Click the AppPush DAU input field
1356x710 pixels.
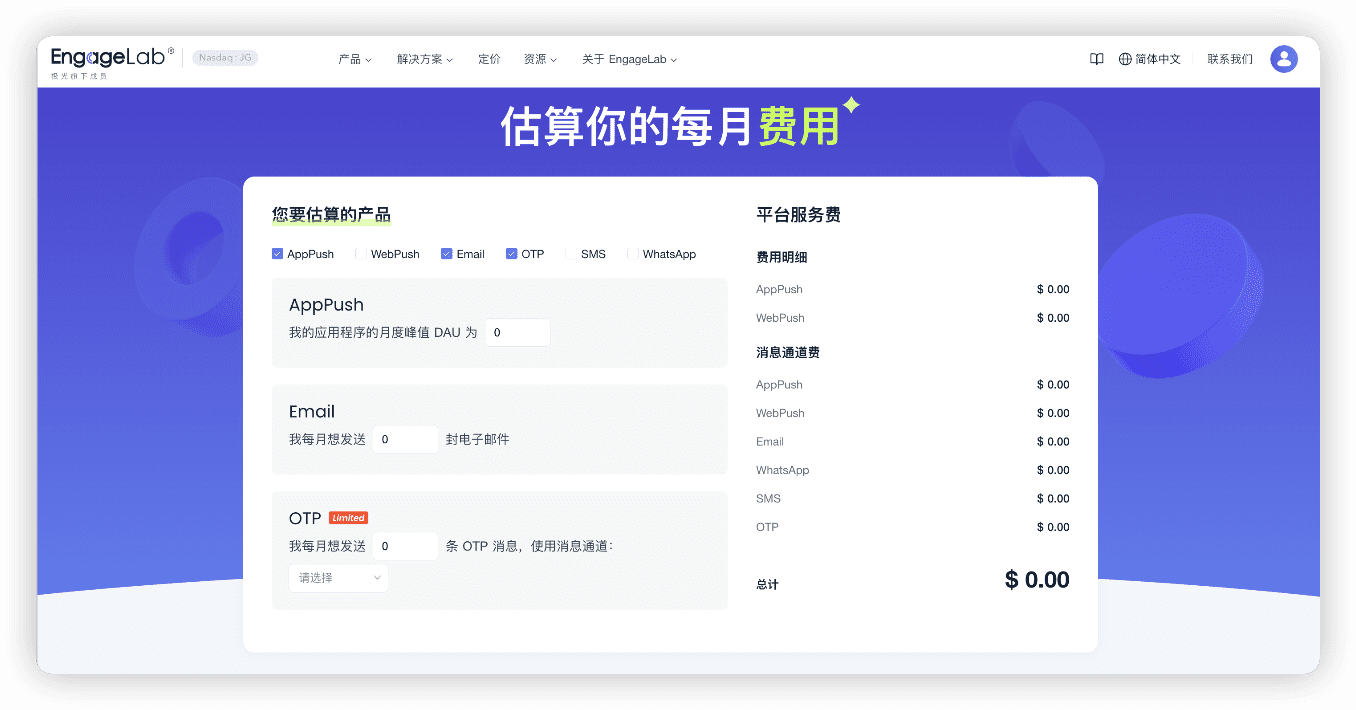518,332
